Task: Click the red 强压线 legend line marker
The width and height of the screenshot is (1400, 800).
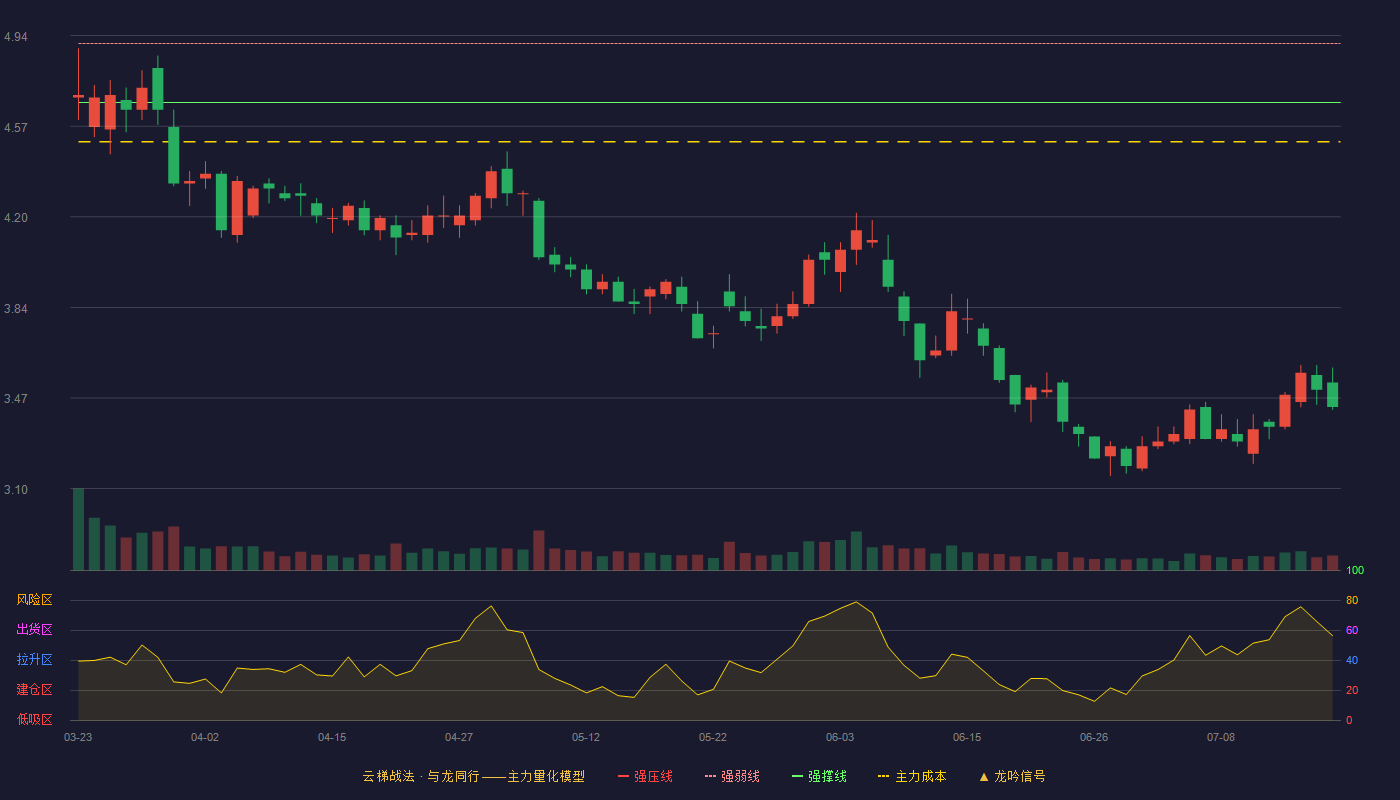Action: click(623, 776)
